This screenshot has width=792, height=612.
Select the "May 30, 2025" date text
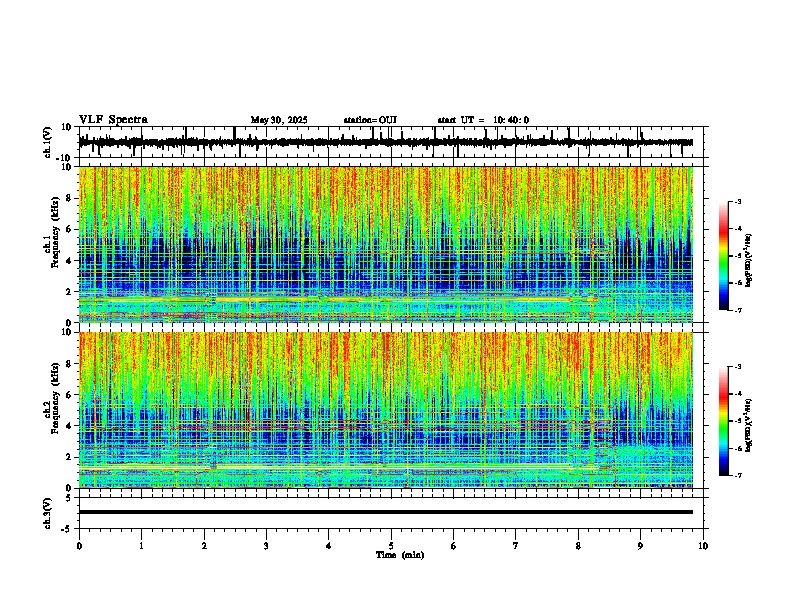pyautogui.click(x=279, y=120)
